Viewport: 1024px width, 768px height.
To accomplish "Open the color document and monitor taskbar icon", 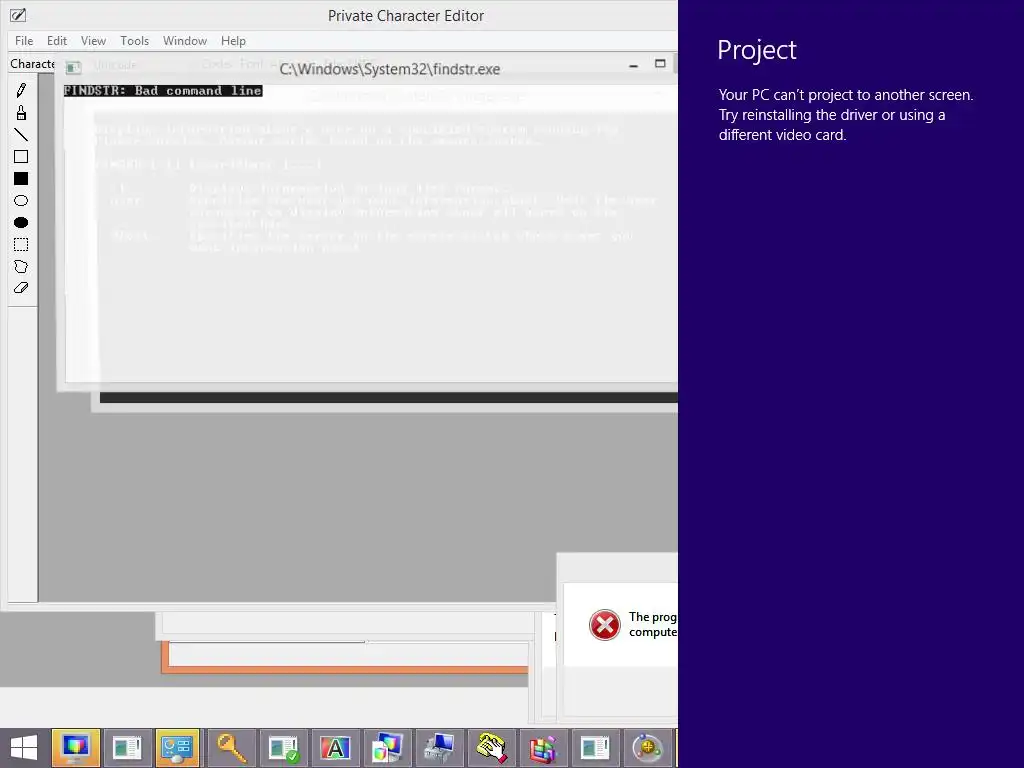I will click(387, 748).
